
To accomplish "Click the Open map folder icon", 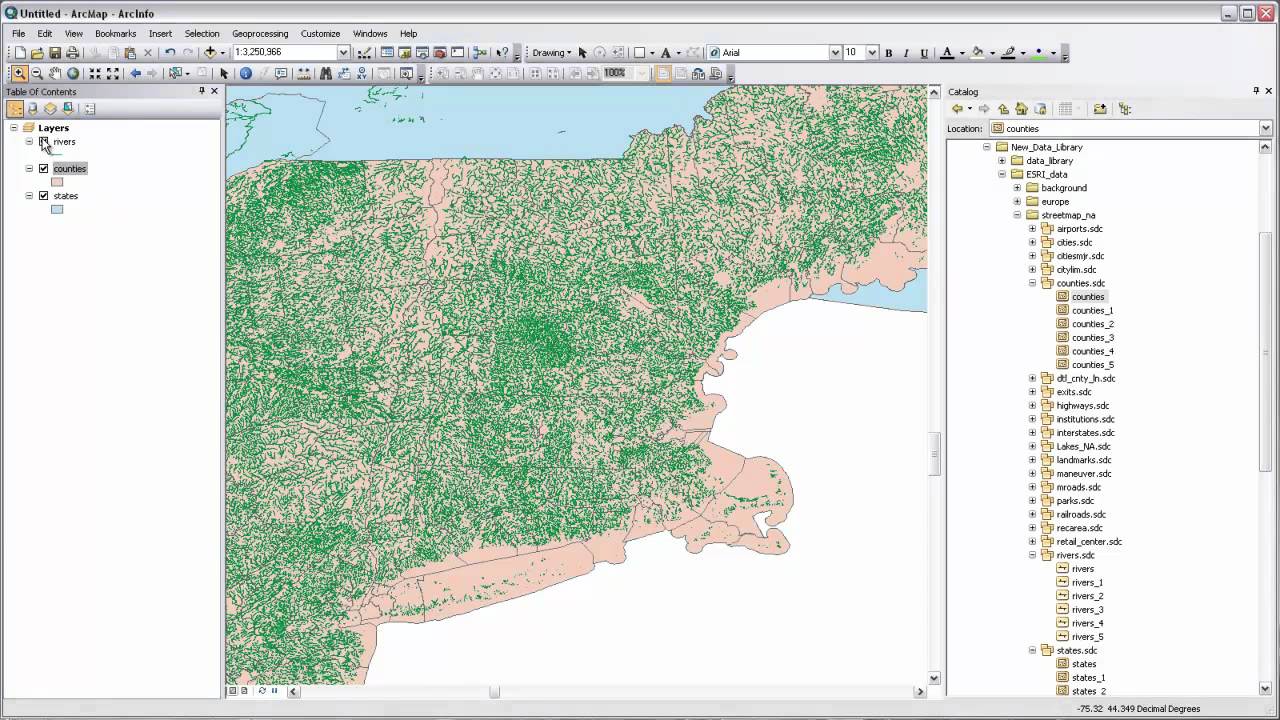I will point(37,52).
